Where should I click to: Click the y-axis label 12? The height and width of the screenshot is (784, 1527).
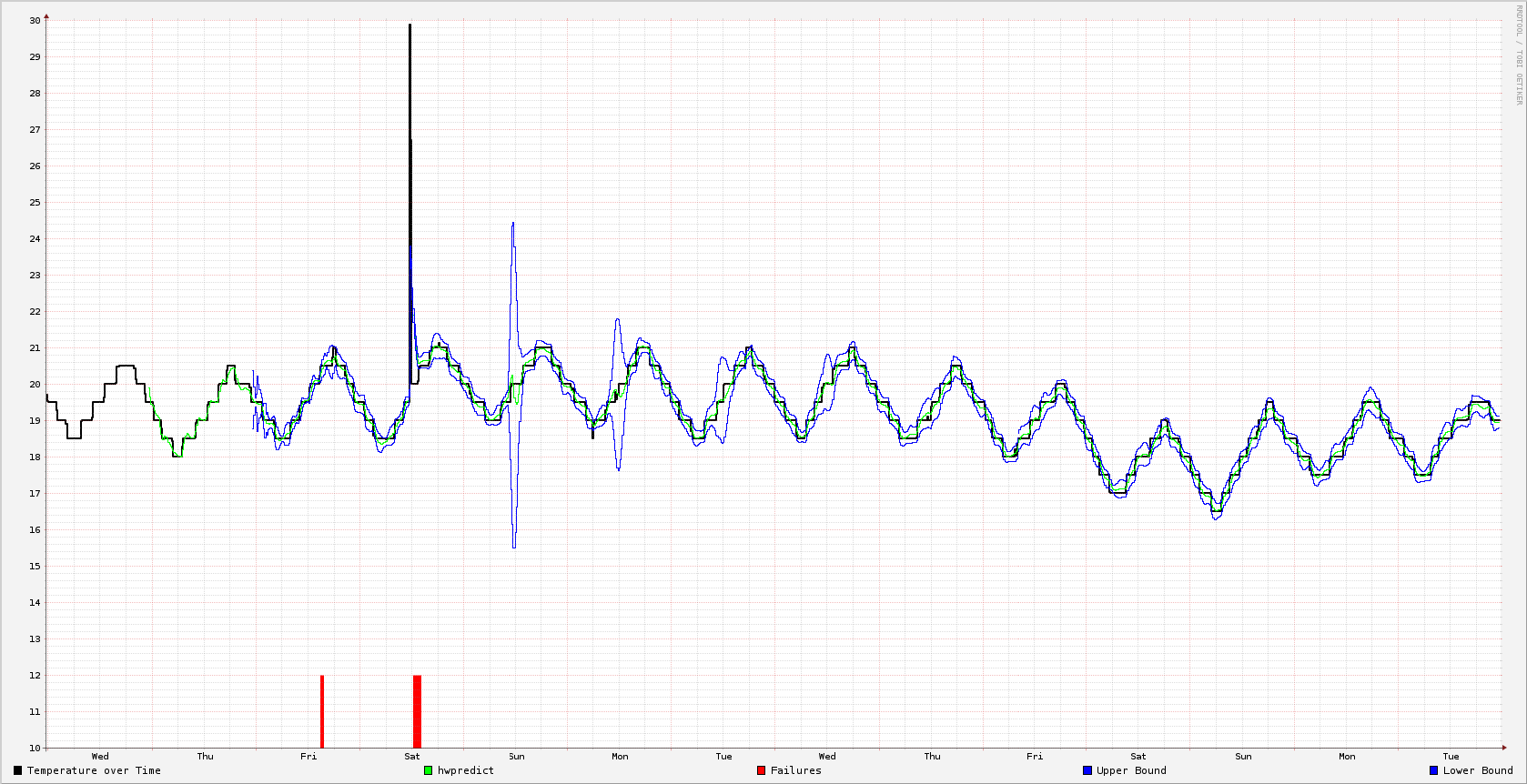click(x=35, y=675)
